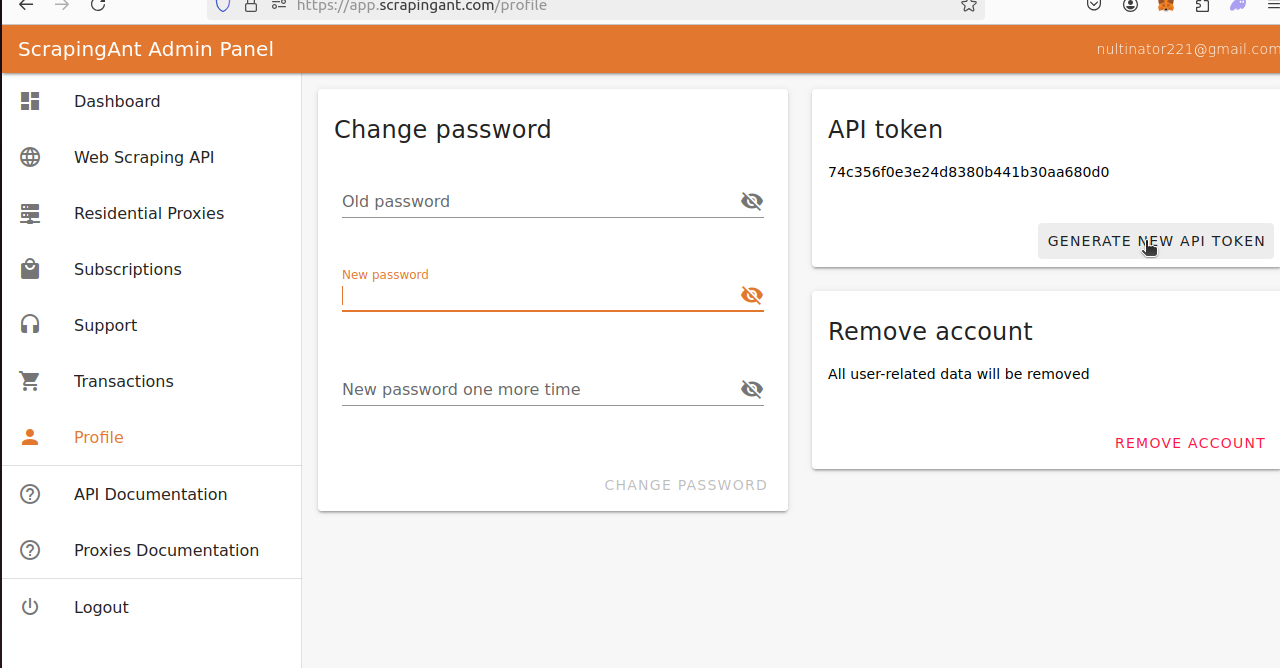Image resolution: width=1280 pixels, height=668 pixels.
Task: Show the Old password text
Action: (751, 201)
